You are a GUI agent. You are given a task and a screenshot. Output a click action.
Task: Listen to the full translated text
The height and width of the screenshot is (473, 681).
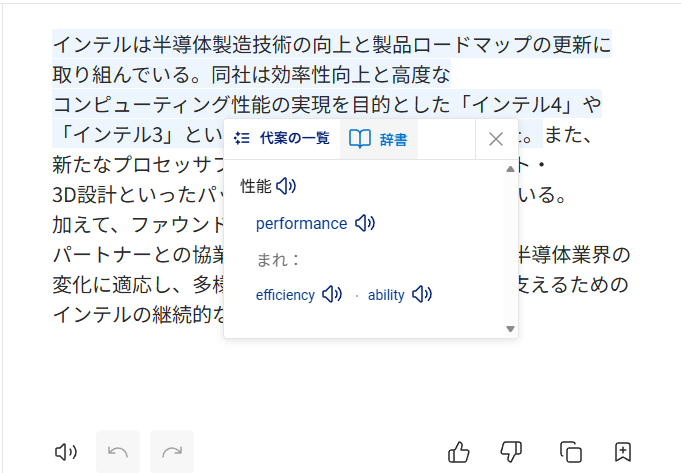click(x=66, y=452)
